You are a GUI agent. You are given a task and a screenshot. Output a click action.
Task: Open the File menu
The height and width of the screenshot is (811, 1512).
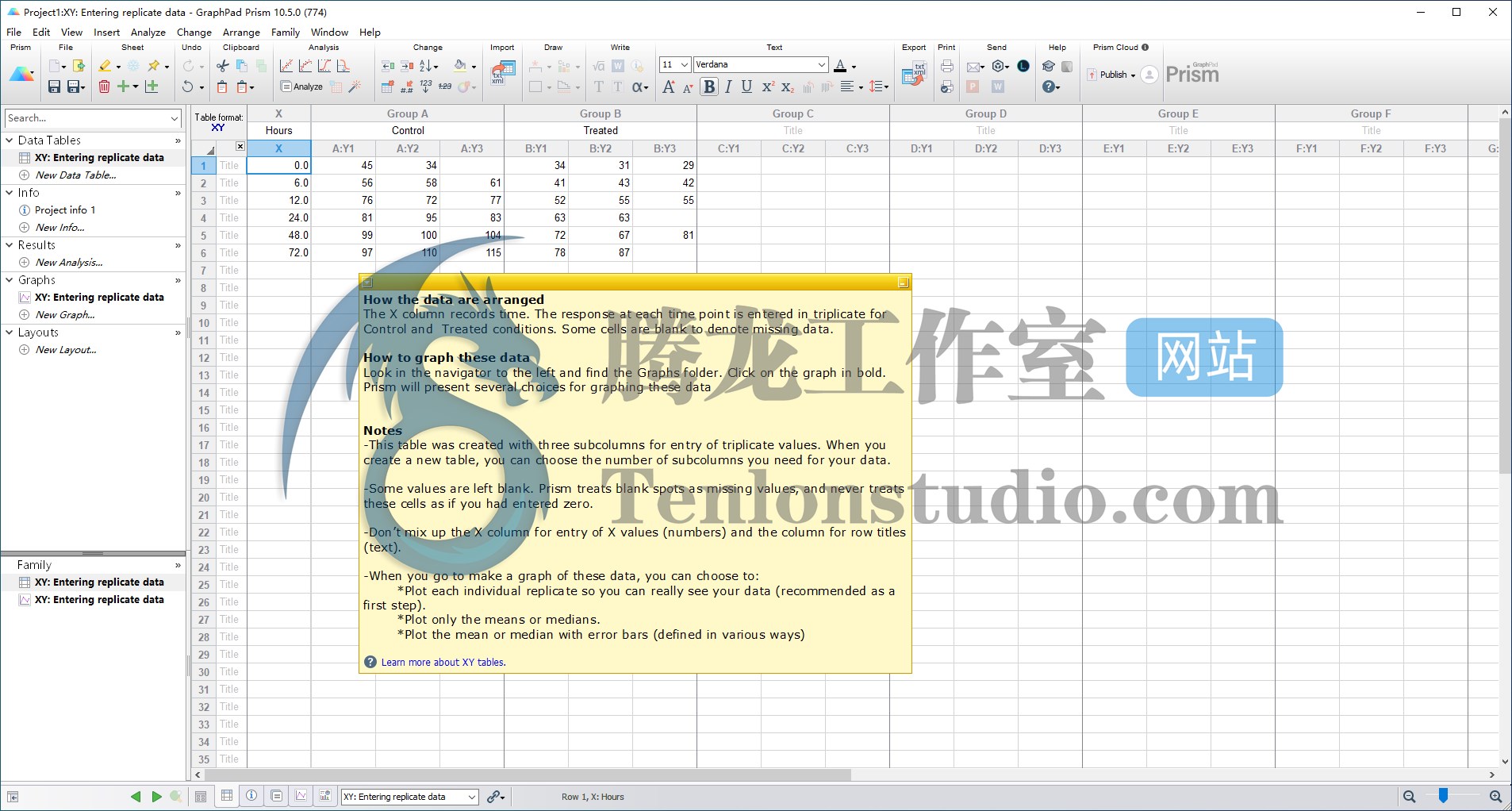[13, 32]
